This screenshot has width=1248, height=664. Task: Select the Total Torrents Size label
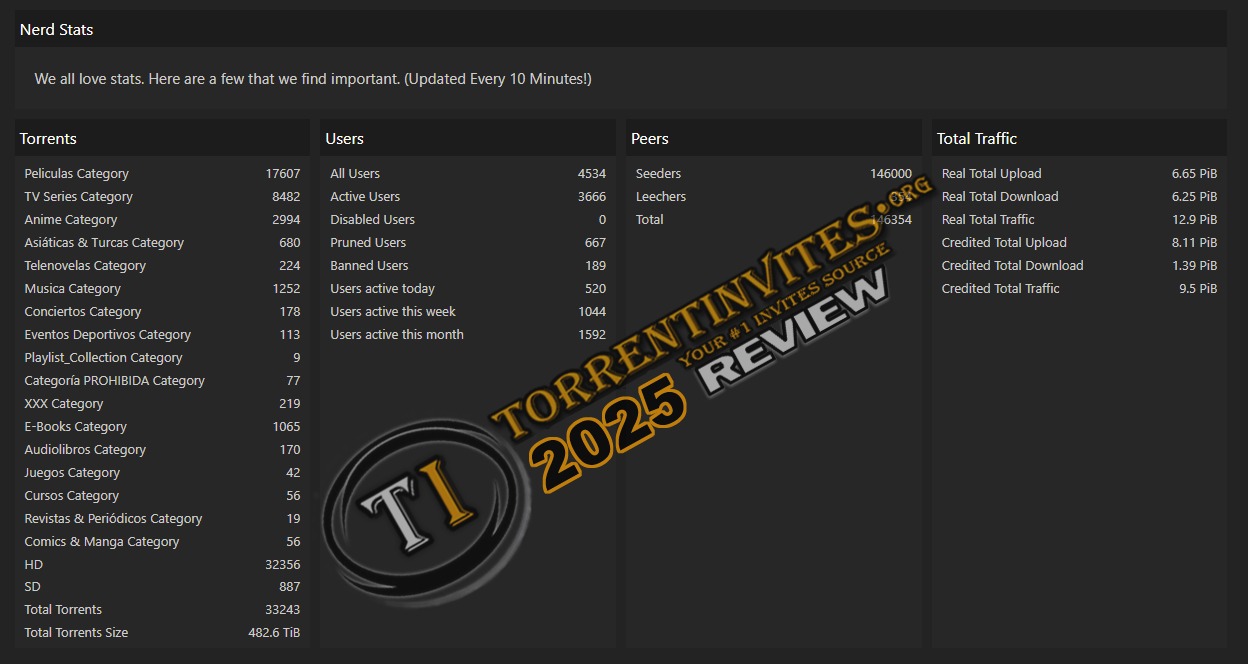76,633
